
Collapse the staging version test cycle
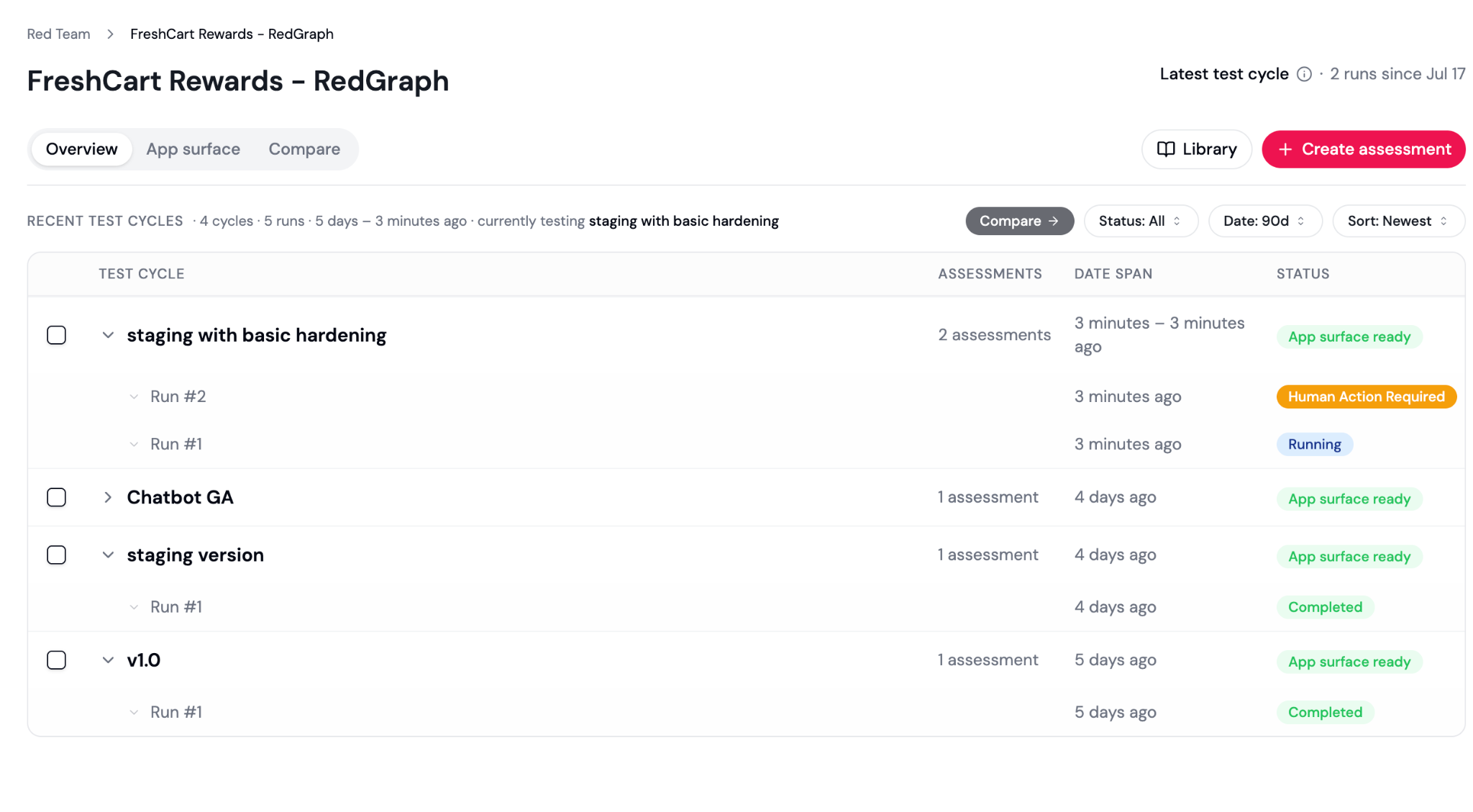pyautogui.click(x=108, y=555)
